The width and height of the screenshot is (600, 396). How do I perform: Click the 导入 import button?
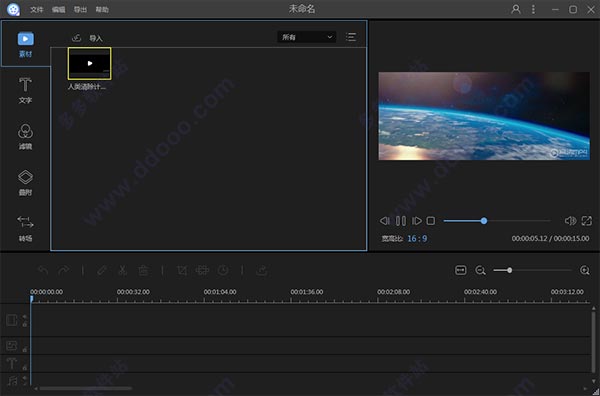click(87, 38)
